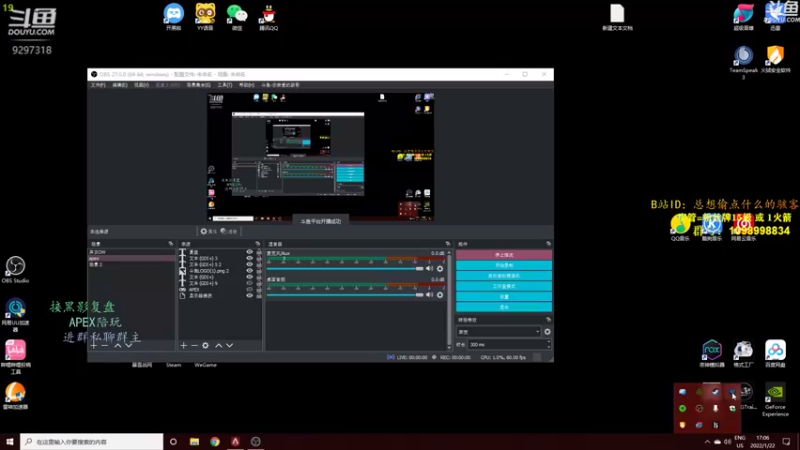Mute the 桌面音频 speaker icon
The width and height of the screenshot is (800, 450).
coord(430,294)
